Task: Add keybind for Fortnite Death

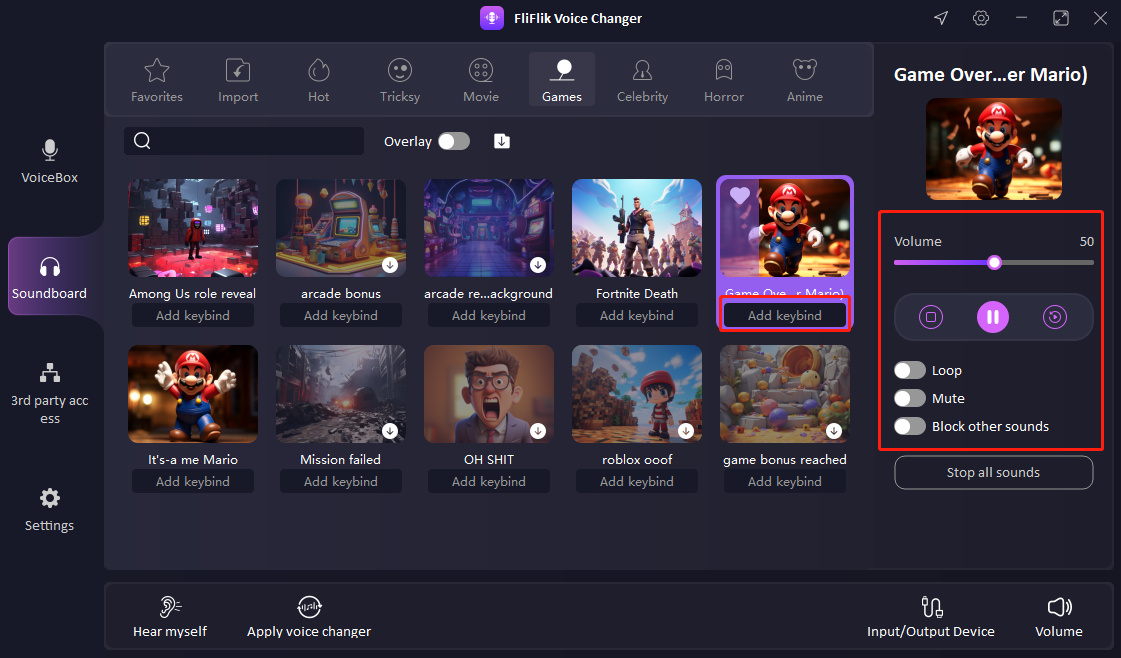Action: (636, 314)
